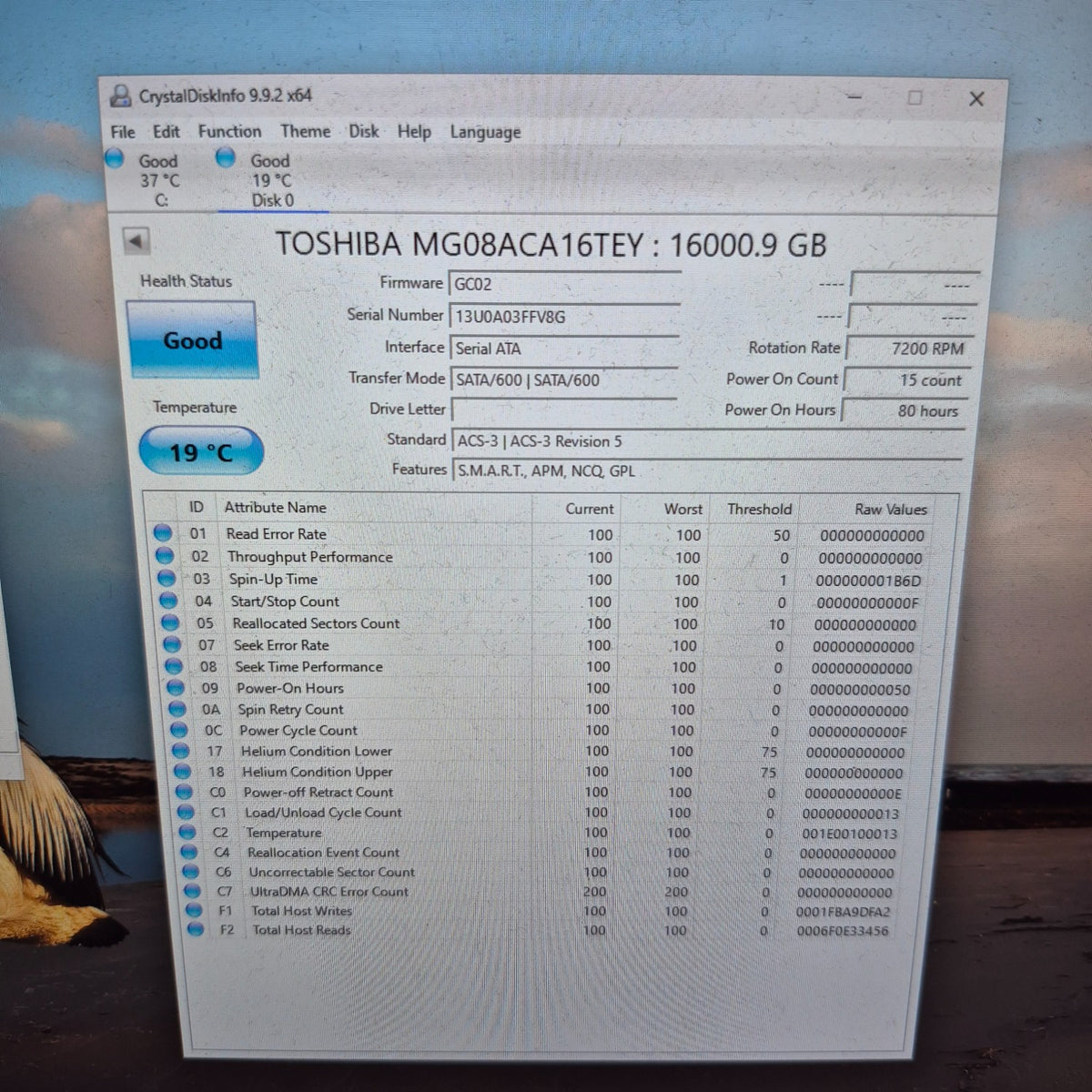Click status dot for Helium Condition Upper
The height and width of the screenshot is (1092, 1092).
(183, 772)
